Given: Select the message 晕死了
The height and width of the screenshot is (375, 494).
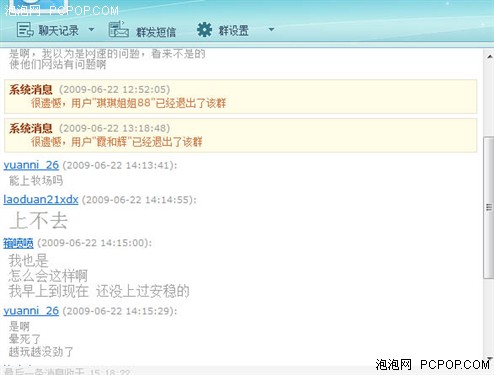Looking at the screenshot, I should (25, 339).
